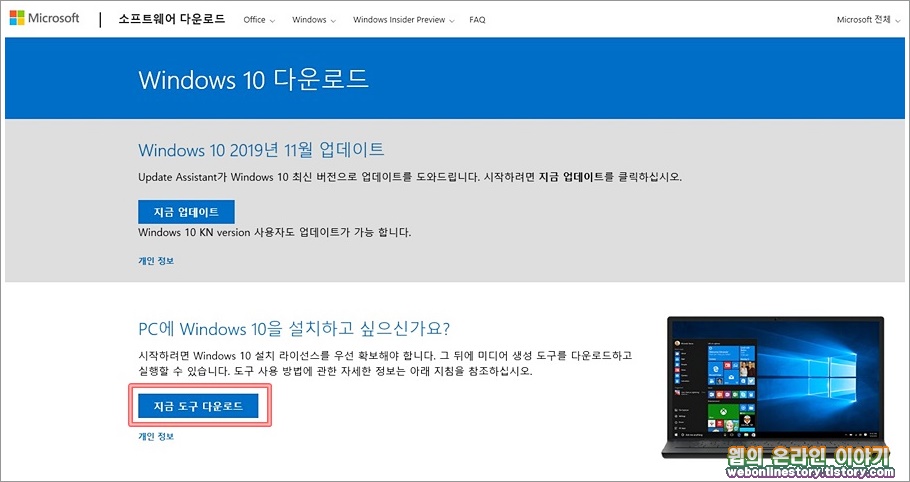The image size is (910, 482).
Task: Click the Windows 10 다운로드 heading
Action: point(253,79)
